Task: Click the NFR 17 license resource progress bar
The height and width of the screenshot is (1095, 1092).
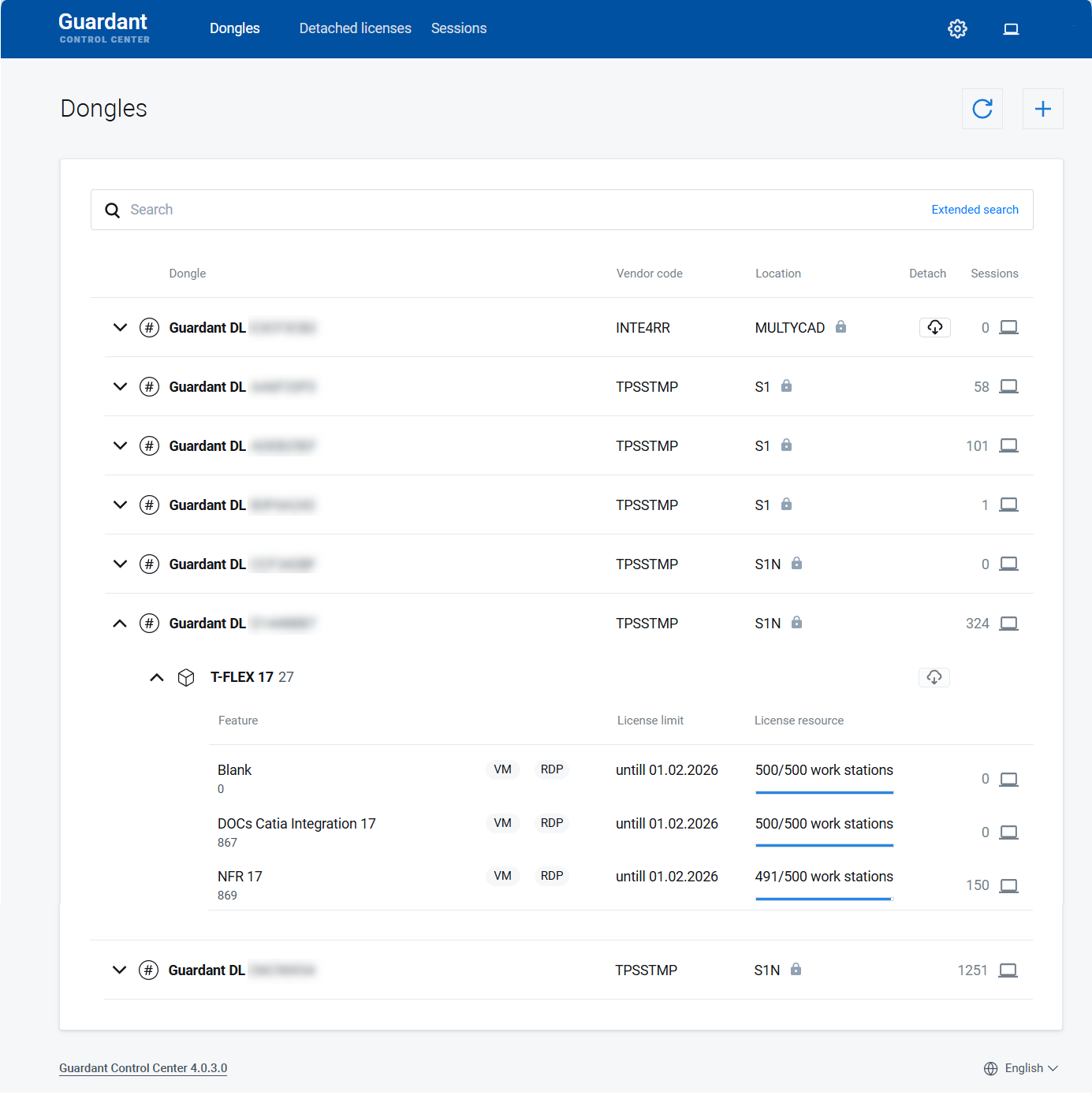Action: click(825, 899)
